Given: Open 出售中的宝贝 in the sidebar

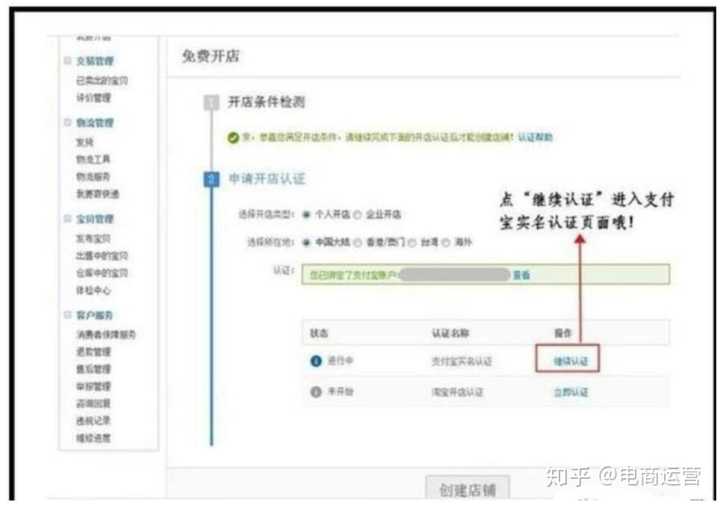Looking at the screenshot, I should tap(102, 256).
